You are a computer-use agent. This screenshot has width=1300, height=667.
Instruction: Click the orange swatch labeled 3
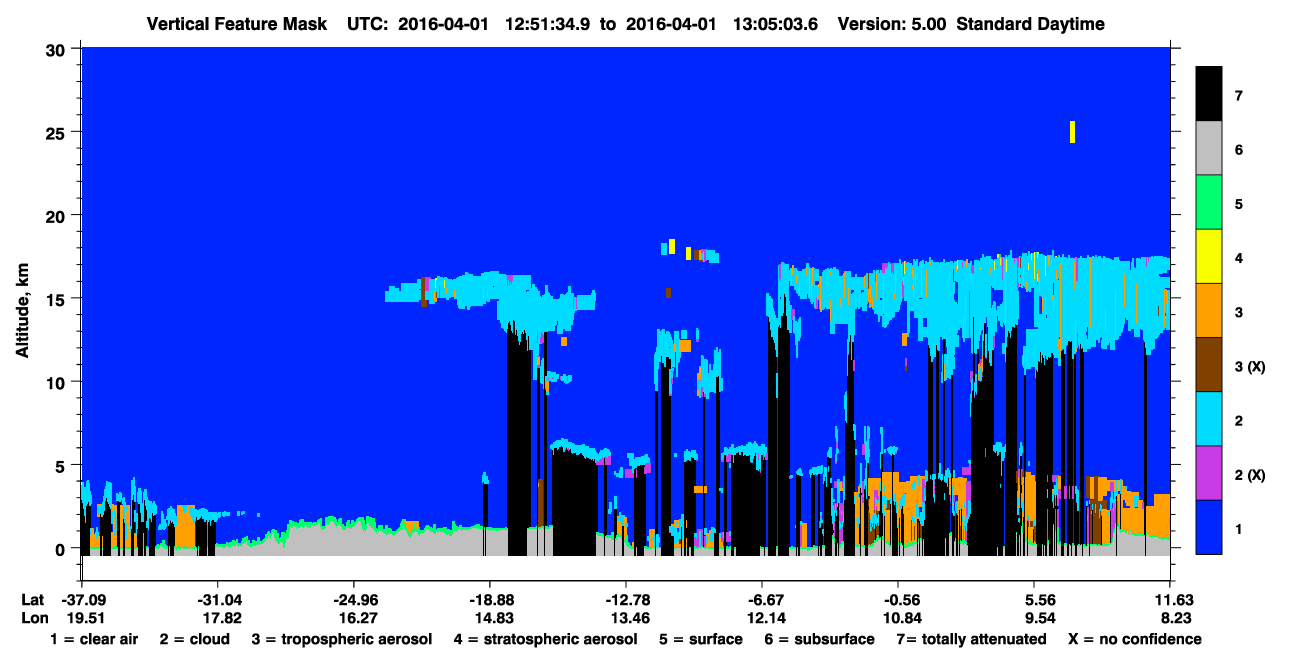1209,311
